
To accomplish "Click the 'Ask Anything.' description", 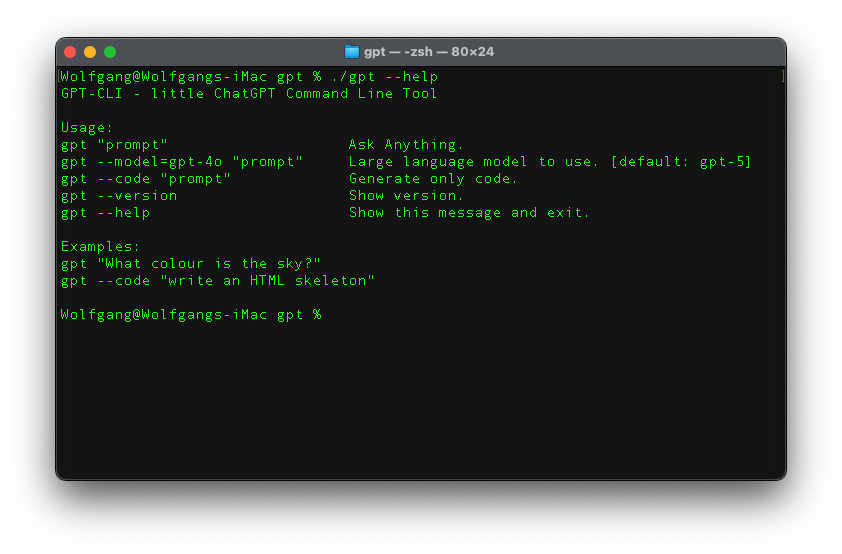I will (x=406, y=145).
